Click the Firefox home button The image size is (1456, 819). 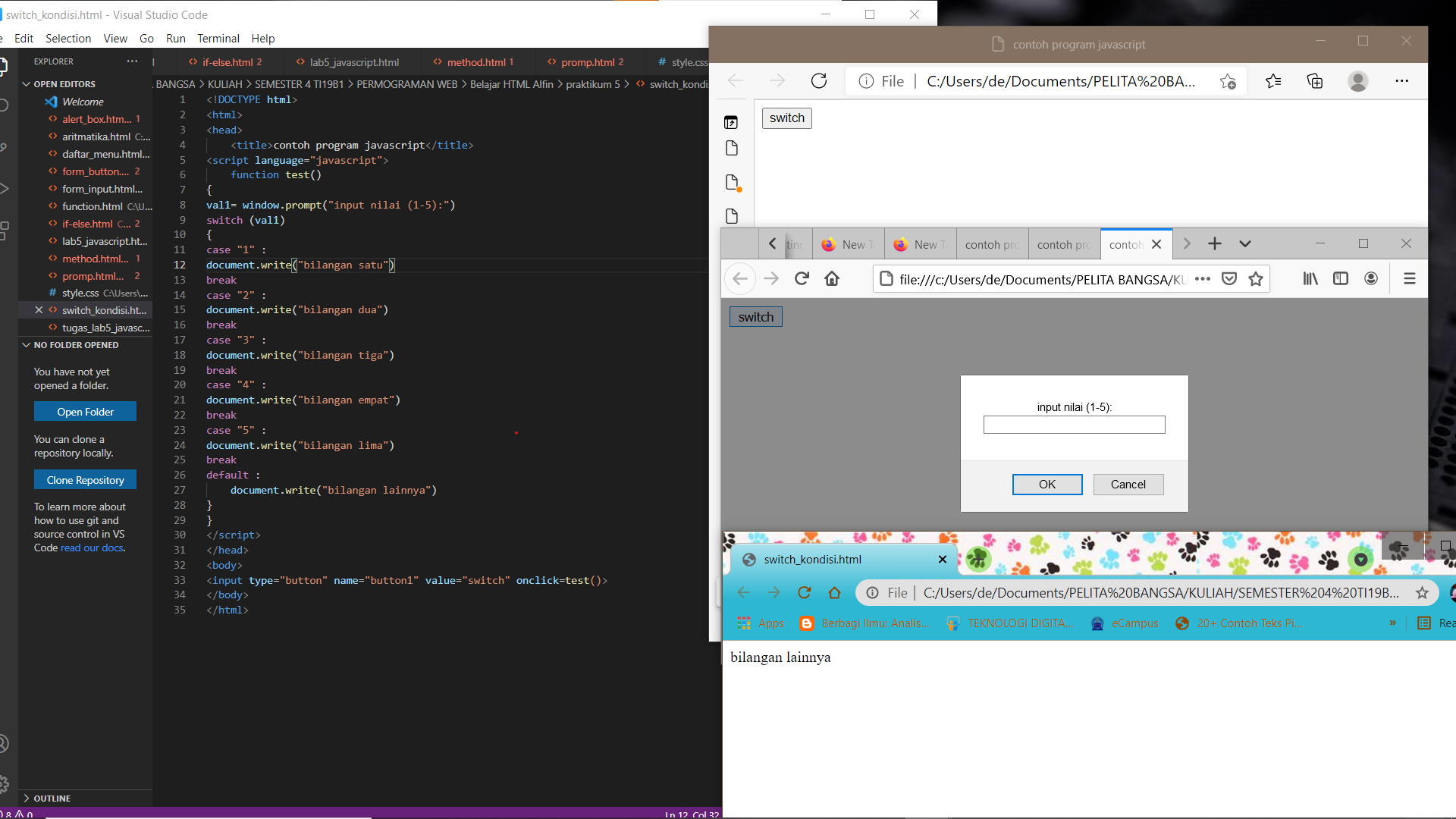pyautogui.click(x=832, y=278)
